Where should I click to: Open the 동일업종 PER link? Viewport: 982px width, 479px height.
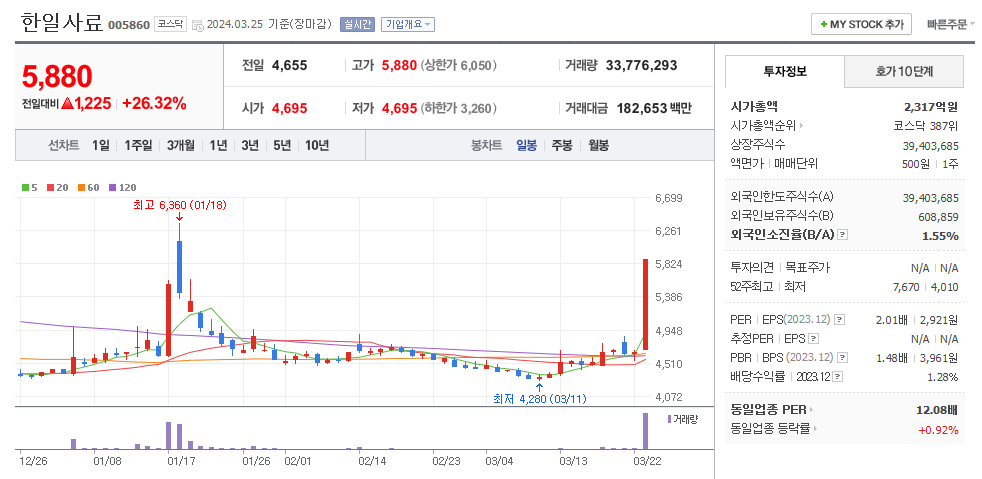pos(773,410)
